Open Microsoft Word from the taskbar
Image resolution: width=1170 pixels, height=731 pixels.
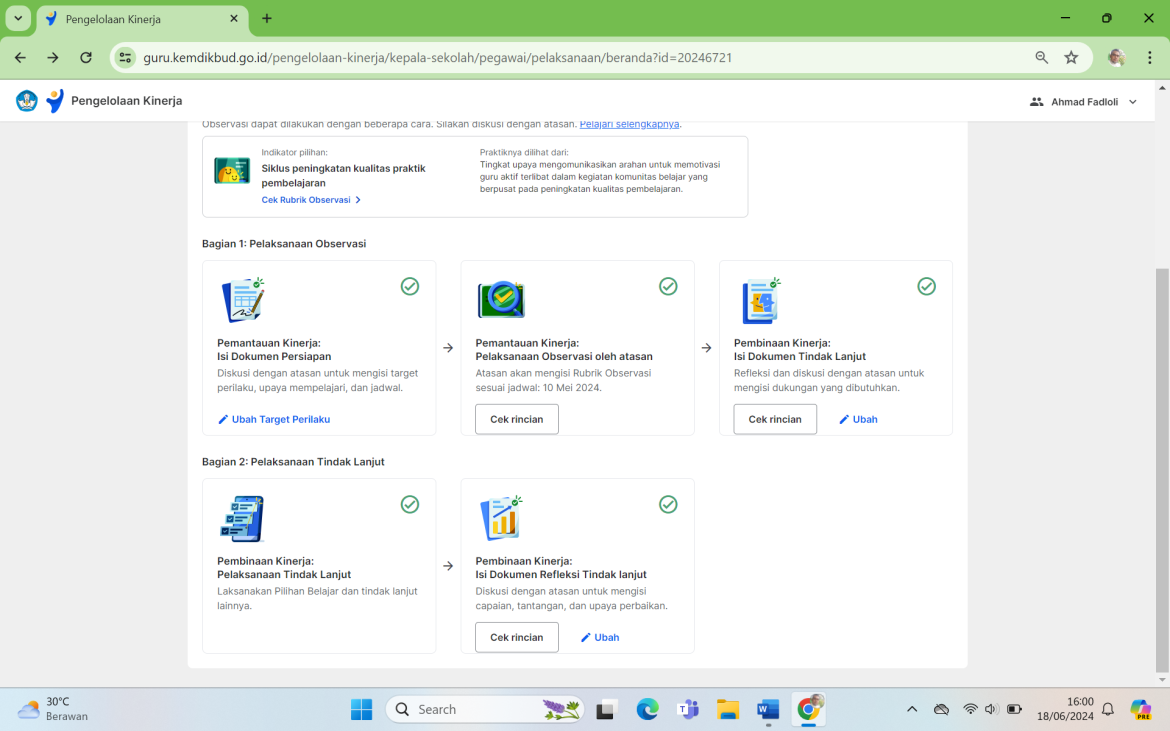click(x=767, y=709)
